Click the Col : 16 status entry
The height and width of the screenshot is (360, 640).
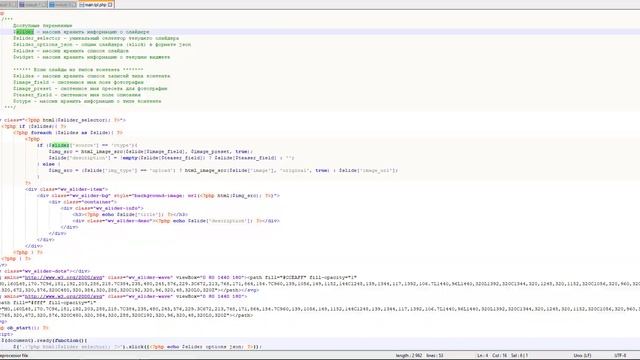click(x=499, y=356)
